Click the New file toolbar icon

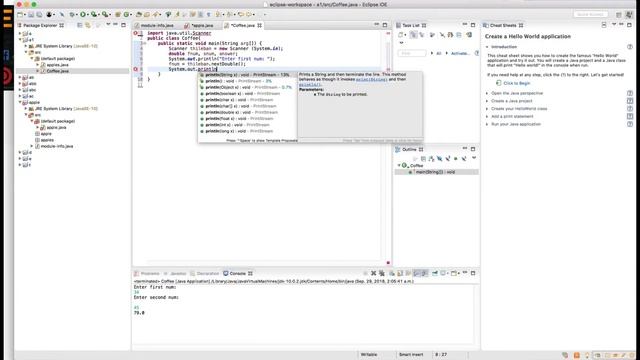20,14
